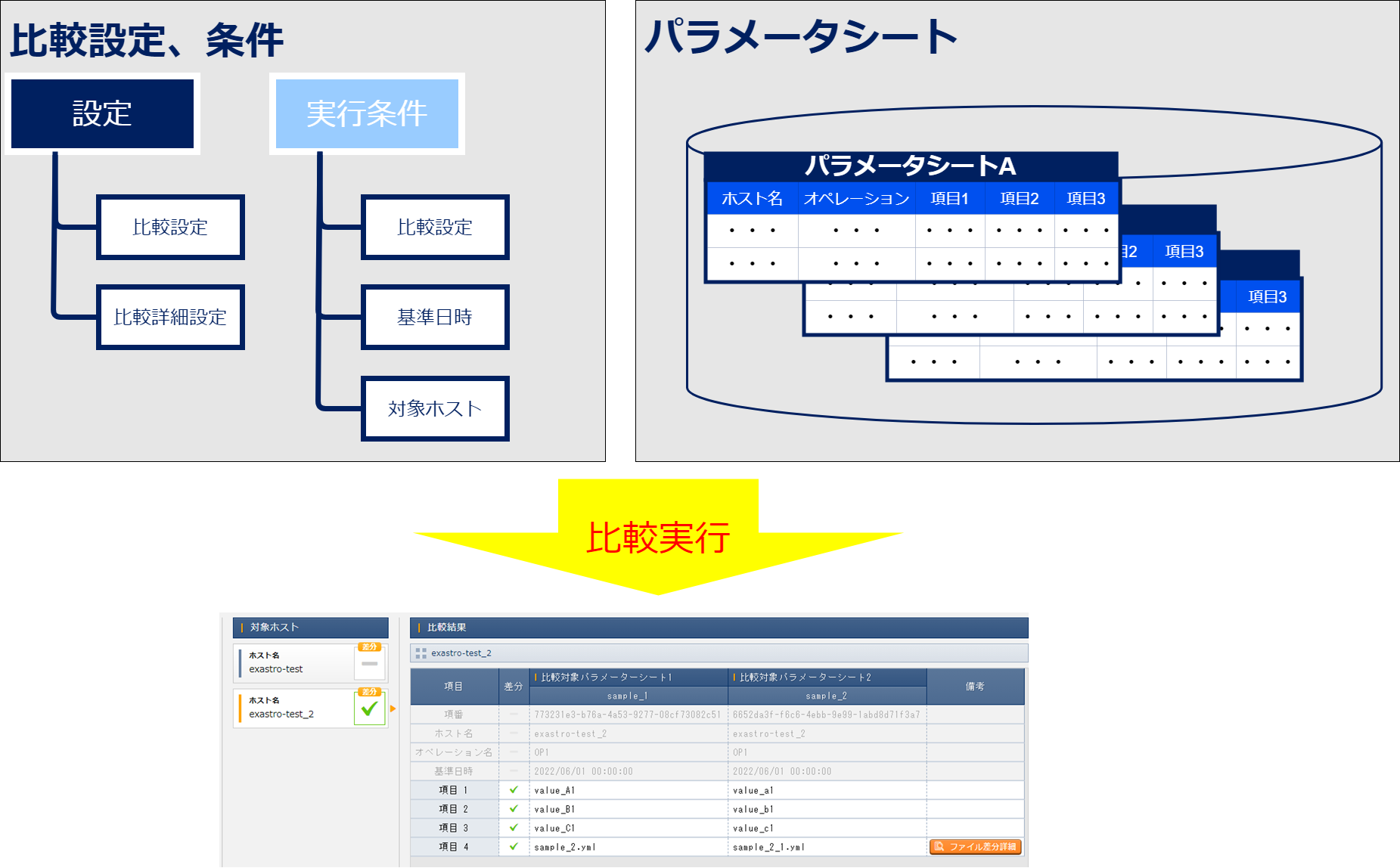Click 対象ホスト node under 実行条件
This screenshot has height=868, width=1400.
(x=435, y=408)
